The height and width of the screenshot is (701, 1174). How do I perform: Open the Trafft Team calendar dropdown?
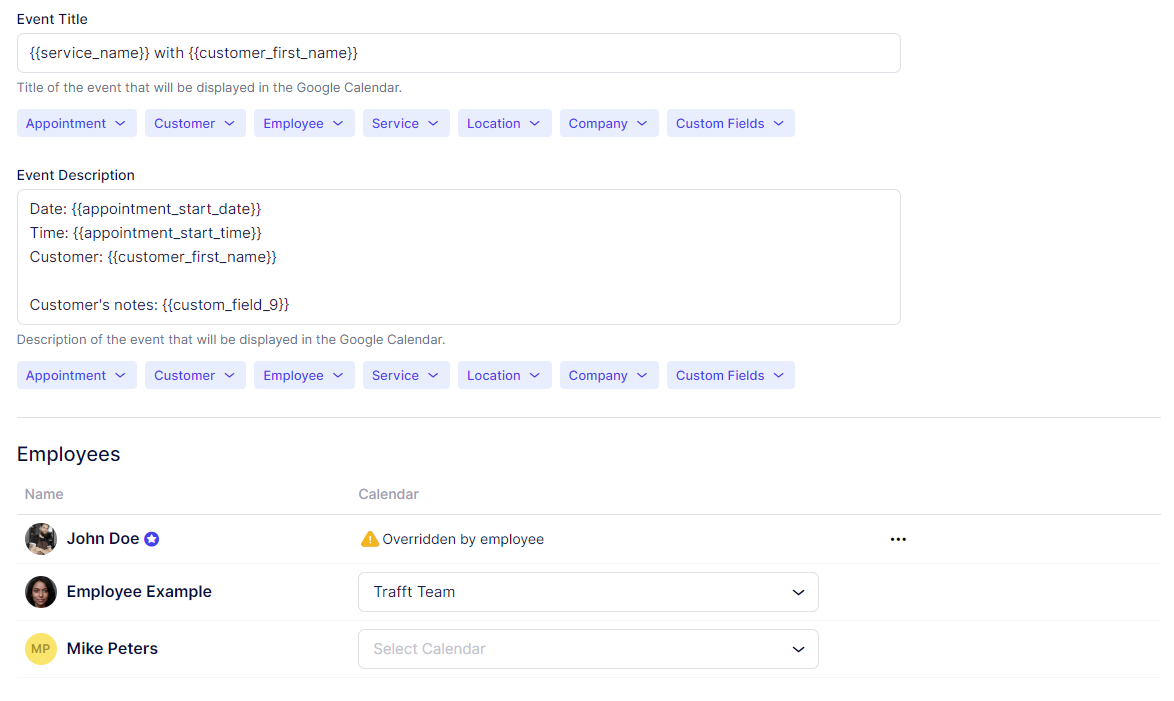[x=588, y=592]
